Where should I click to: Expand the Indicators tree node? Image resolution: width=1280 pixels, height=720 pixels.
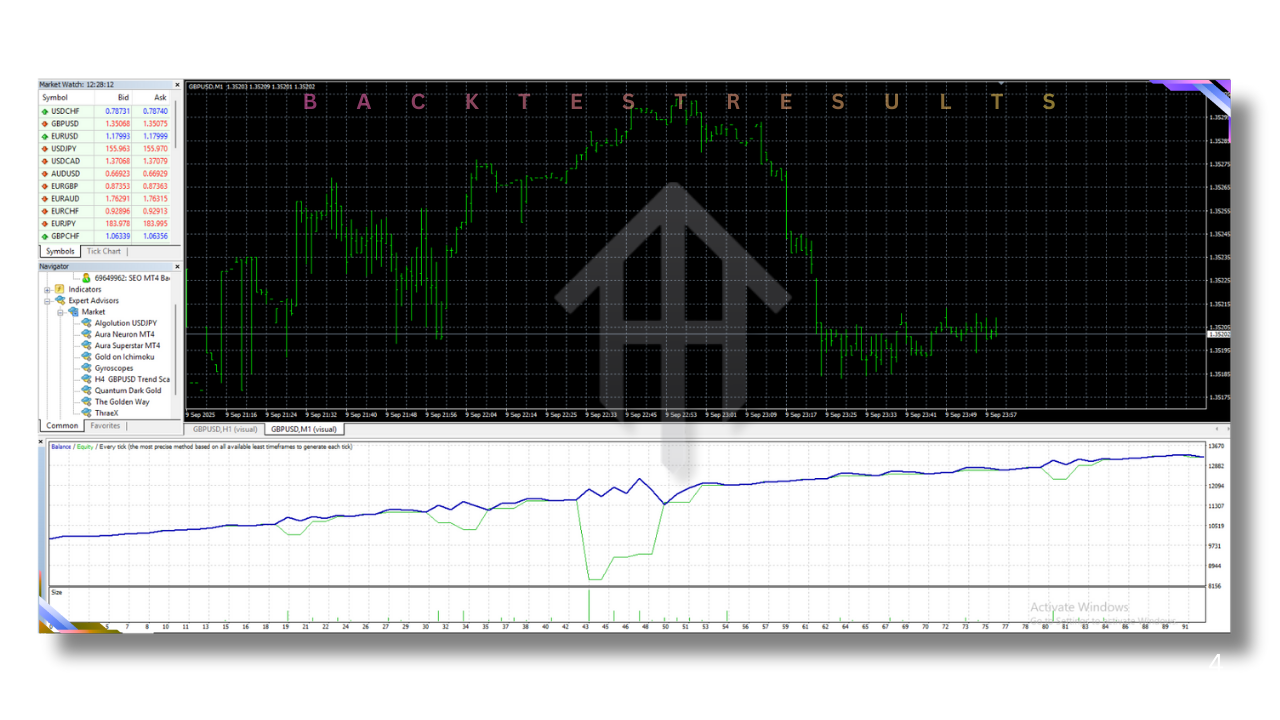45,289
